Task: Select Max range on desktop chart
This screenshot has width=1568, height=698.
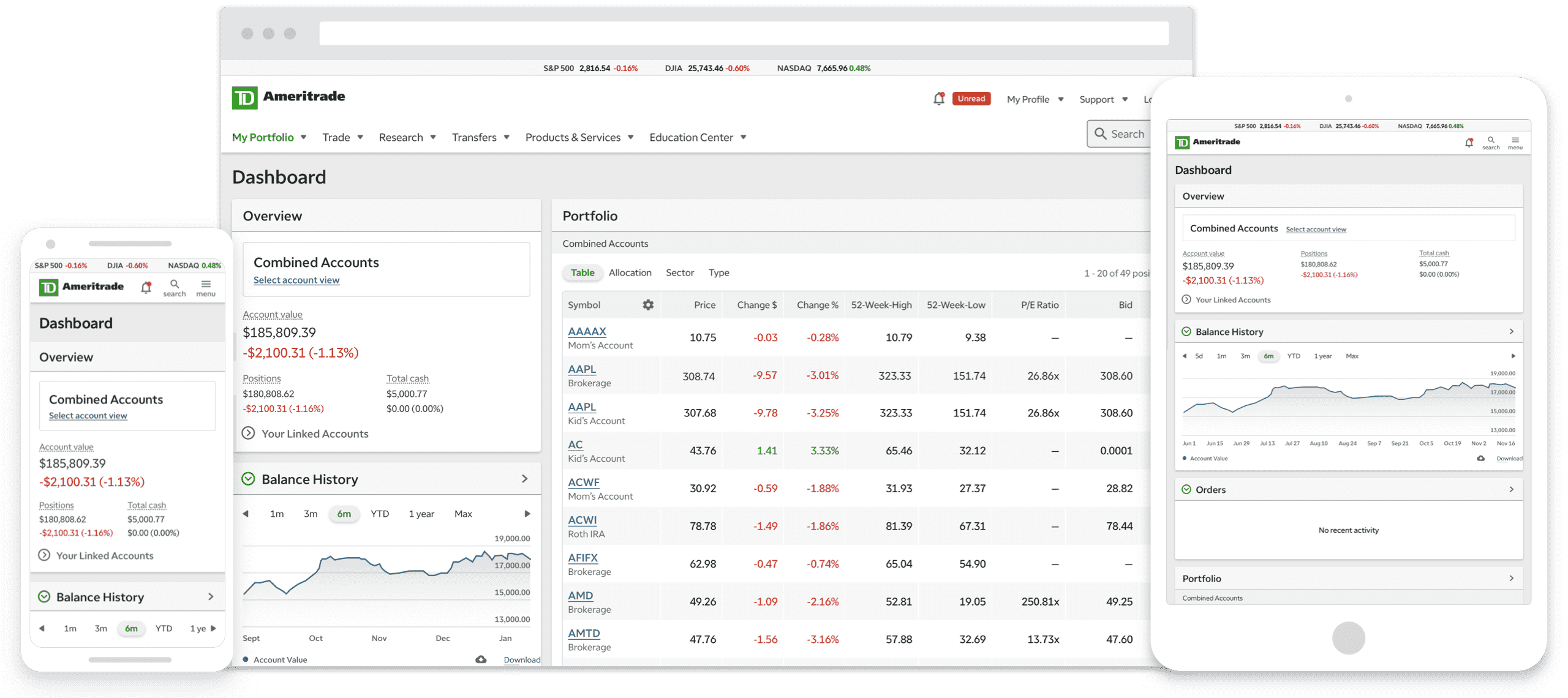Action: pyautogui.click(x=463, y=514)
